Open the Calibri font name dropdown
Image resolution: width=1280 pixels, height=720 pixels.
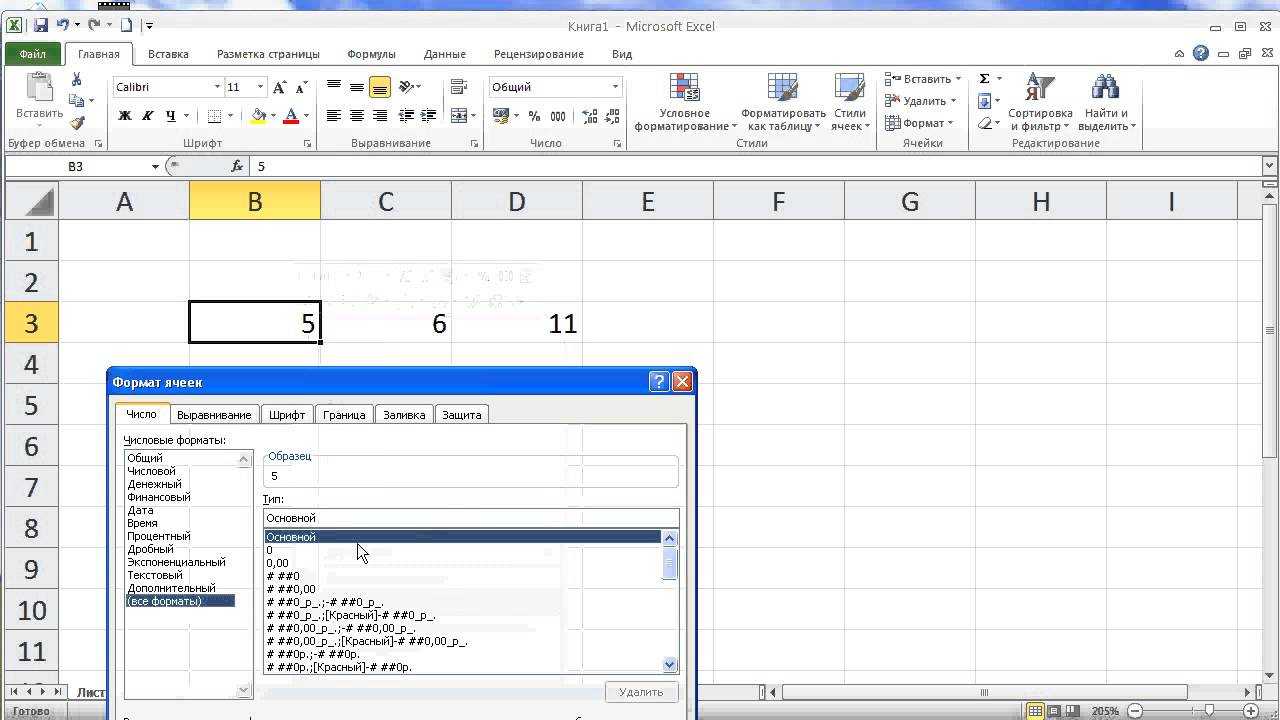click(x=216, y=87)
